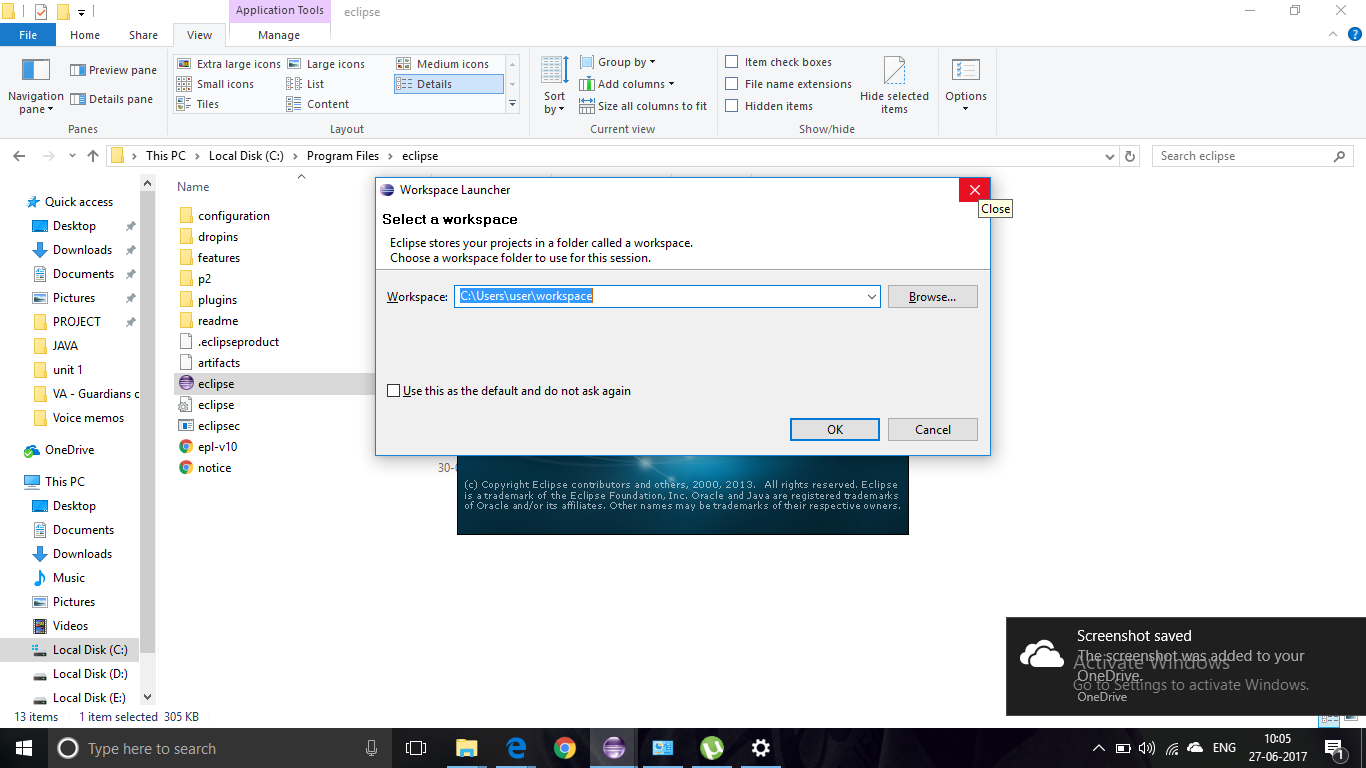The height and width of the screenshot is (768, 1366).
Task: Open recent locations dropdown beside Forward
Action: coord(72,157)
